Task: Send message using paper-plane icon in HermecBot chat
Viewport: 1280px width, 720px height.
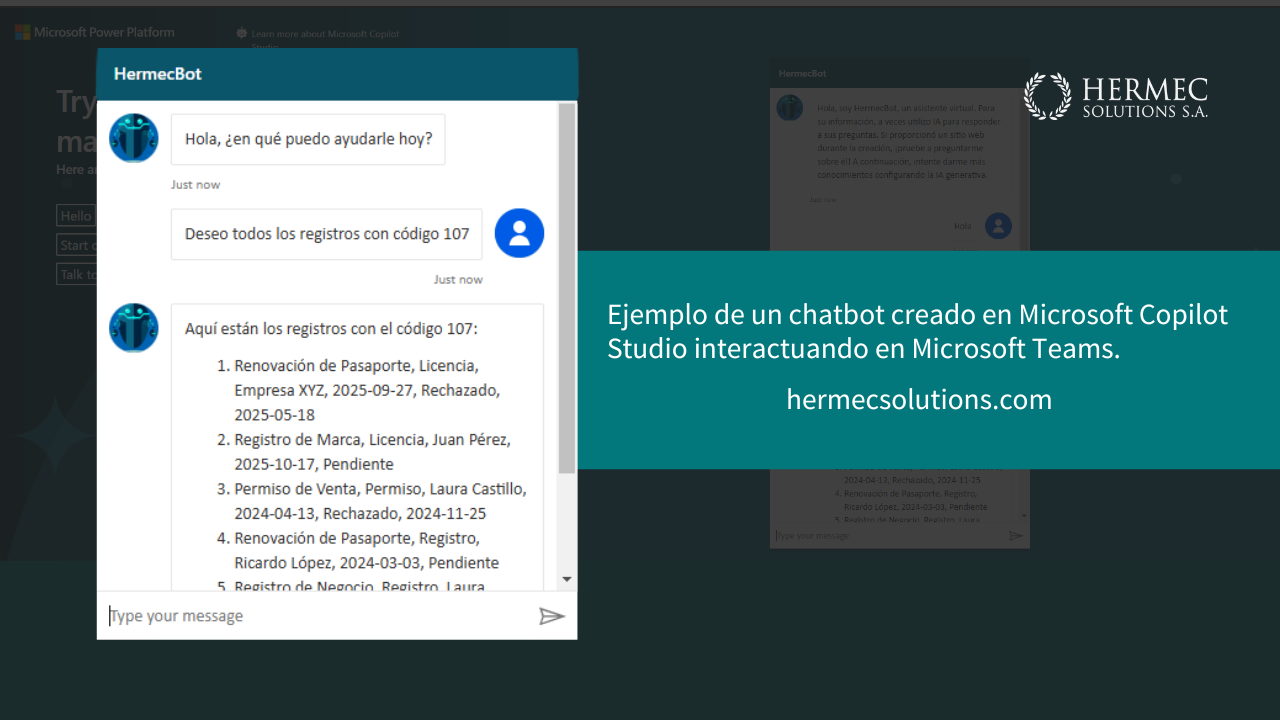Action: (x=552, y=616)
